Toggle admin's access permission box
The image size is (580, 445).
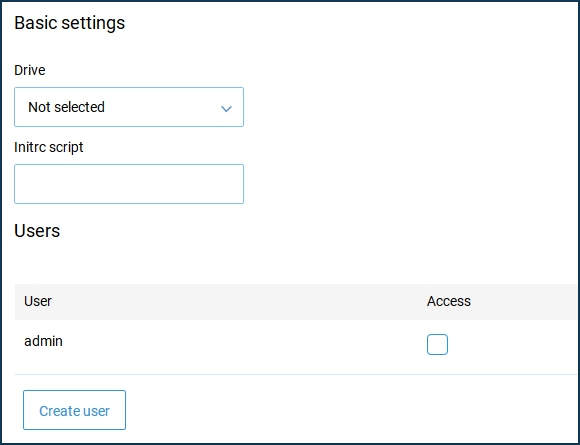pyautogui.click(x=437, y=344)
